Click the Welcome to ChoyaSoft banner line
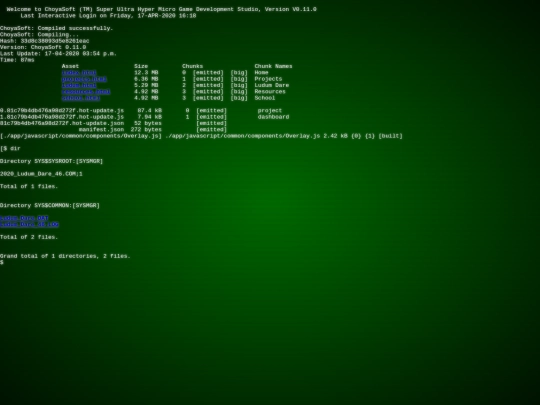Viewport: 540px width, 405px height. click(x=162, y=9)
